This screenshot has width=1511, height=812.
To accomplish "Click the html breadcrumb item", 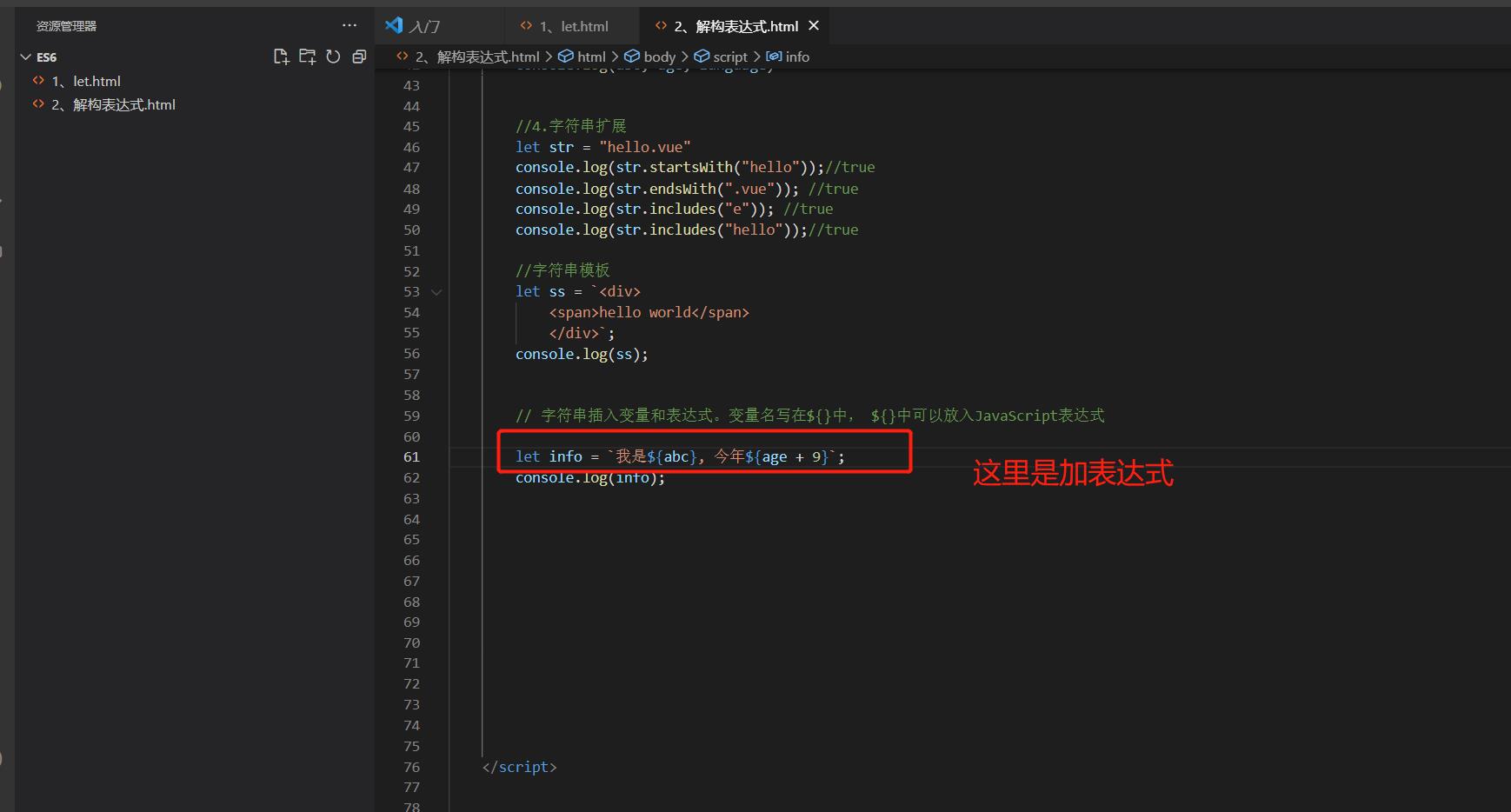I will pyautogui.click(x=591, y=57).
